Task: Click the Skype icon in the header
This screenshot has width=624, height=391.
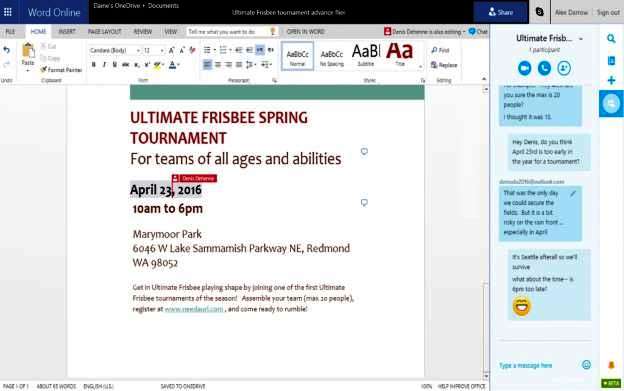Action: pos(540,12)
